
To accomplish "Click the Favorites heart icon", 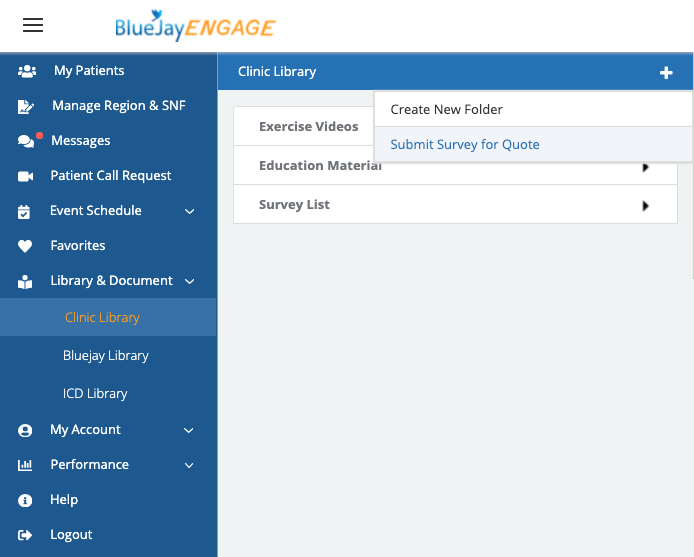I will 25,246.
